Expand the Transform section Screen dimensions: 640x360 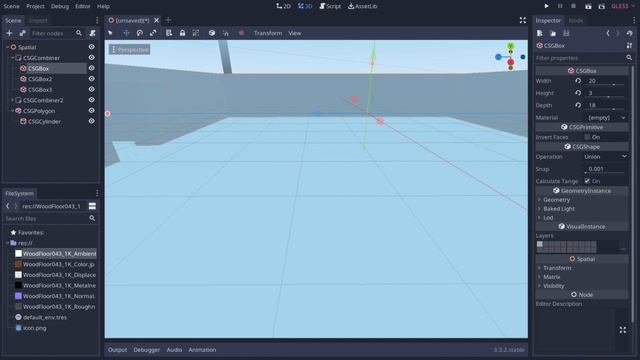(557, 268)
